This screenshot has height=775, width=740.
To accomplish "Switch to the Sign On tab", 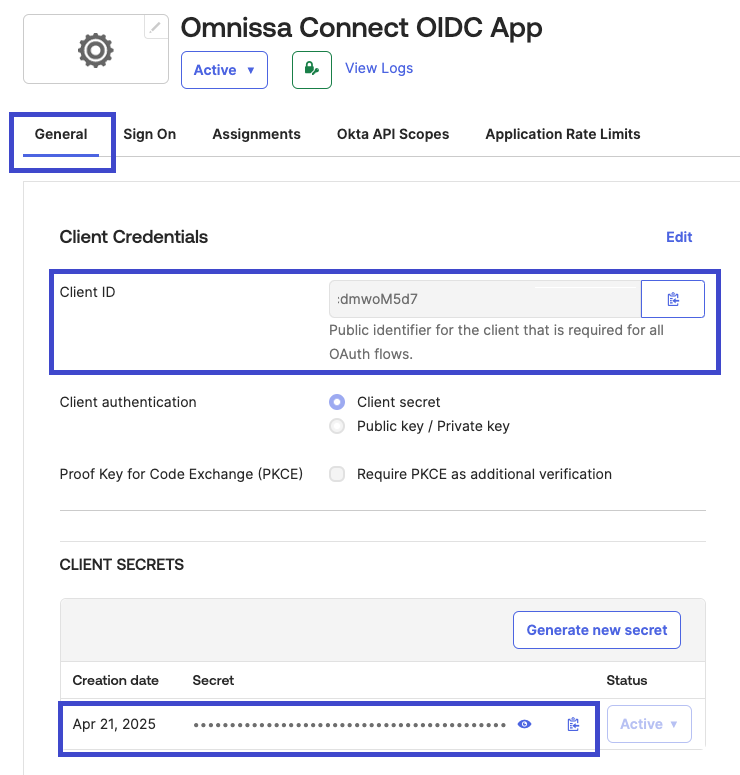I will click(150, 134).
